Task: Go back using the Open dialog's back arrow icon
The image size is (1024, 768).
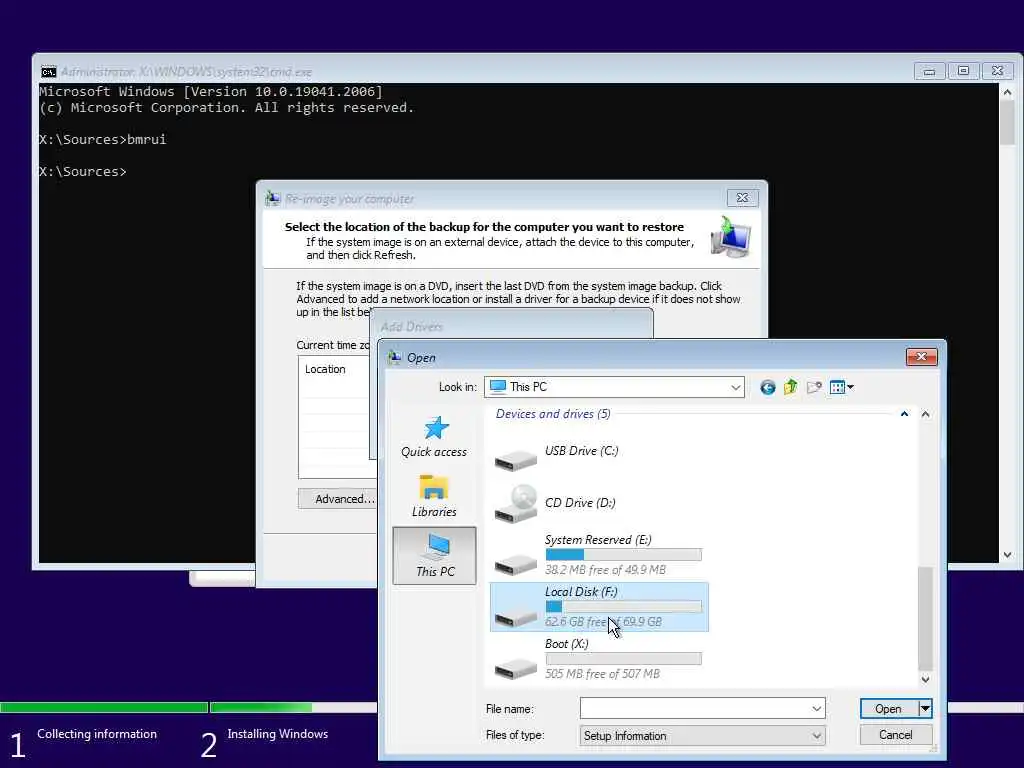Action: [767, 387]
